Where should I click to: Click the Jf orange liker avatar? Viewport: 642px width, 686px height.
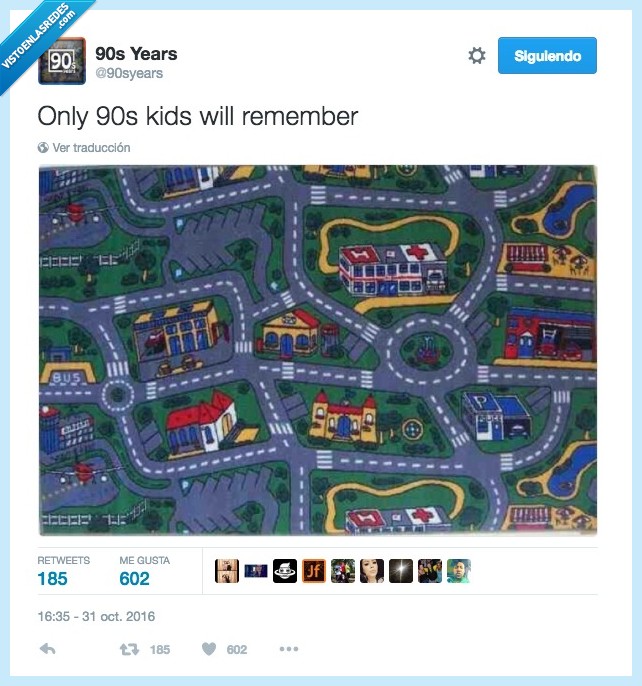(x=314, y=571)
